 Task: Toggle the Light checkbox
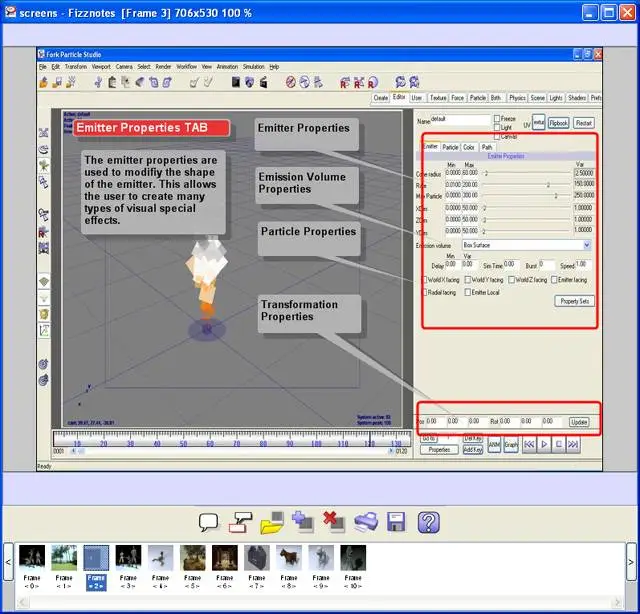pyautogui.click(x=497, y=127)
